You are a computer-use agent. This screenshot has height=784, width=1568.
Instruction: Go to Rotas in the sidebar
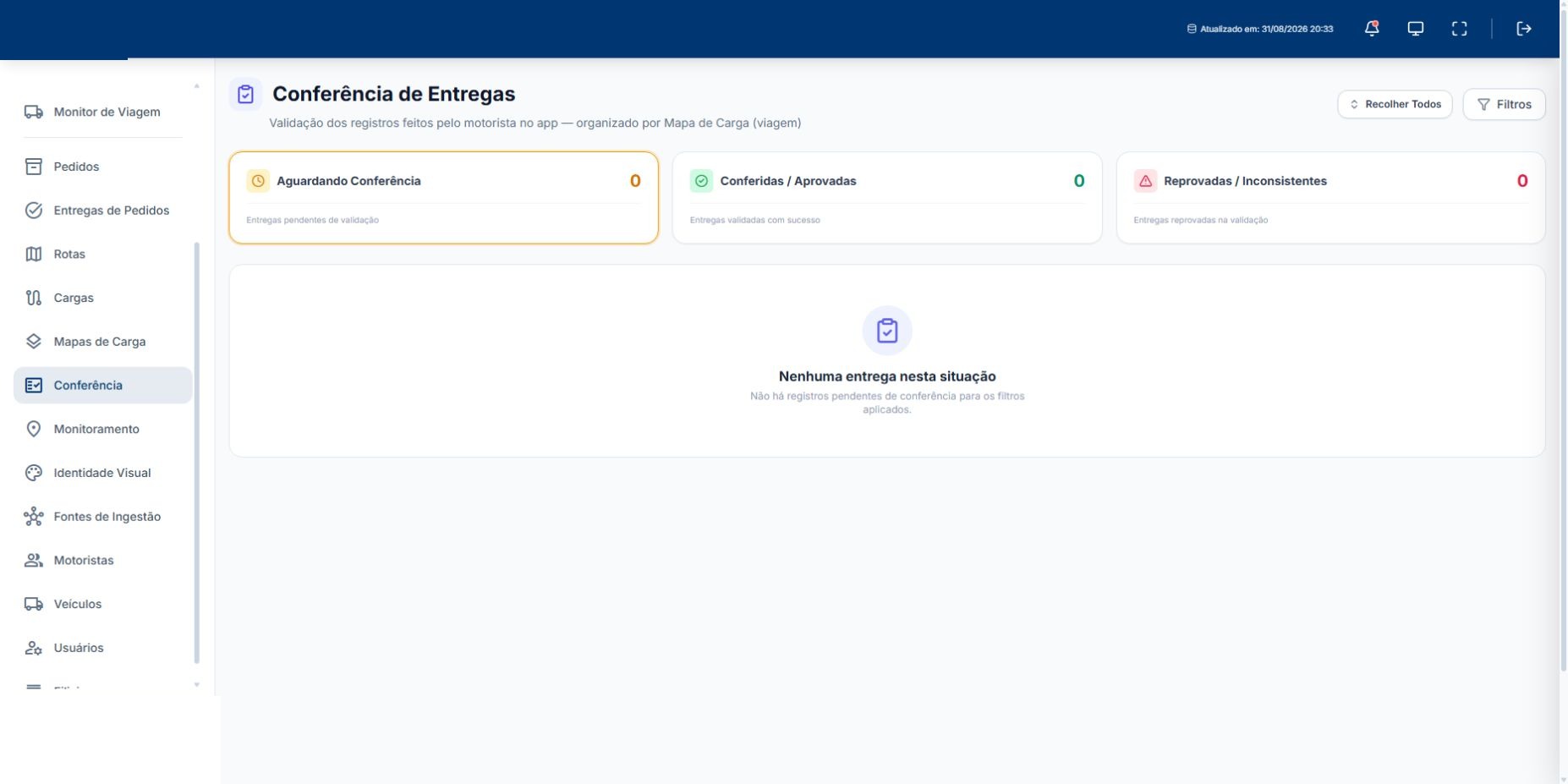coord(103,255)
